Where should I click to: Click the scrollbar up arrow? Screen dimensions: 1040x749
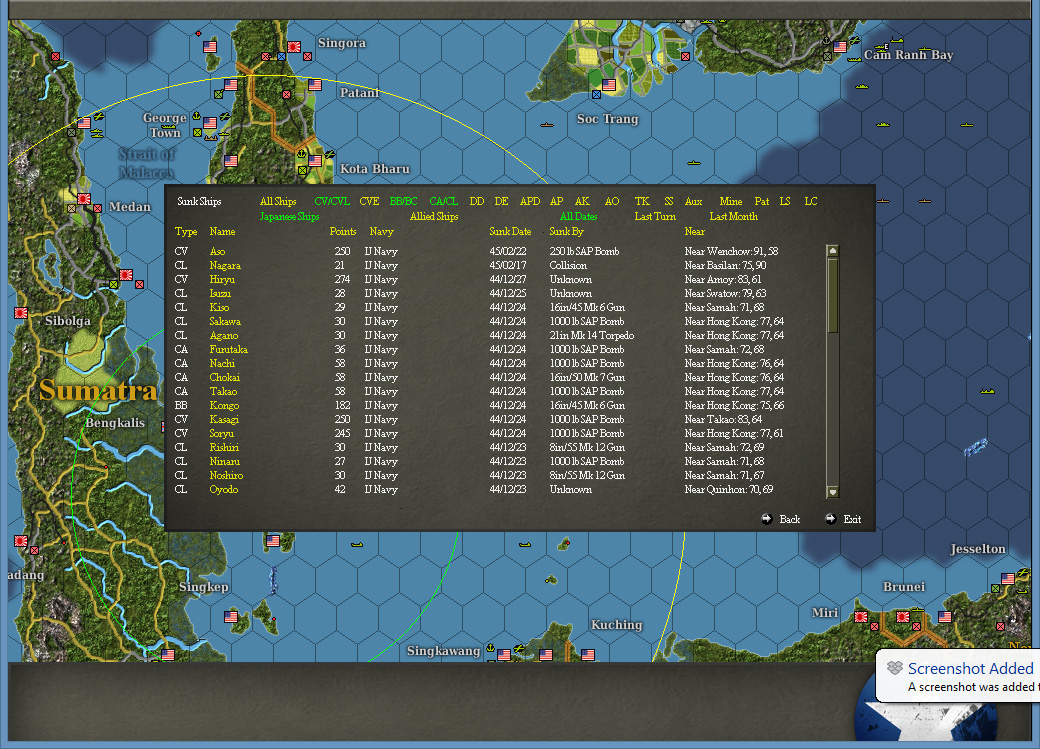pos(832,249)
